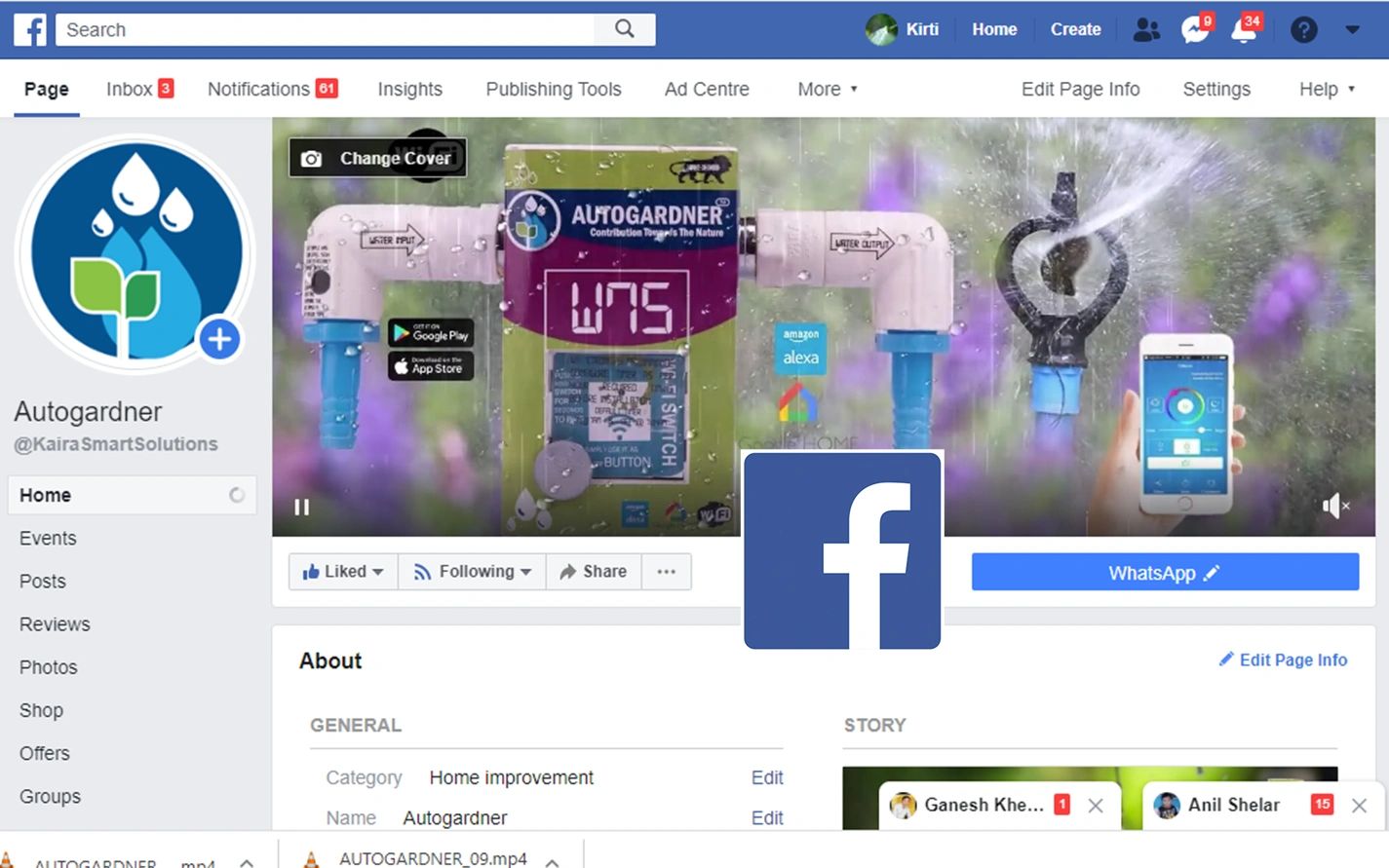The height and width of the screenshot is (868, 1389).
Task: Open Publishing Tools tab
Action: pos(553,89)
